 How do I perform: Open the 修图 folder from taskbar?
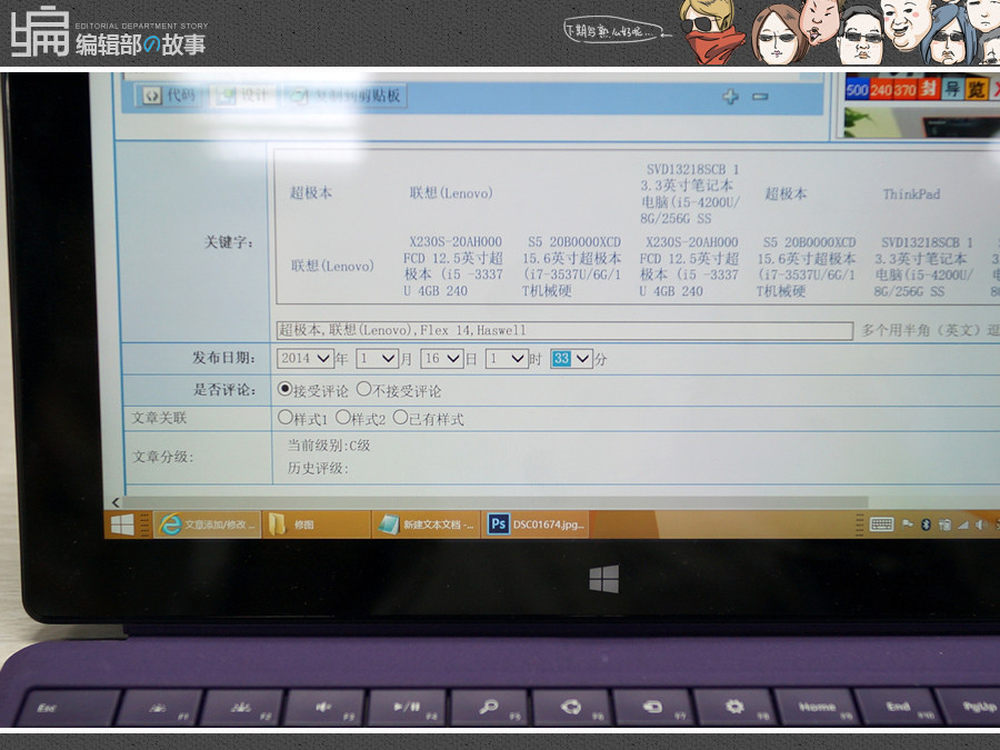[x=316, y=524]
